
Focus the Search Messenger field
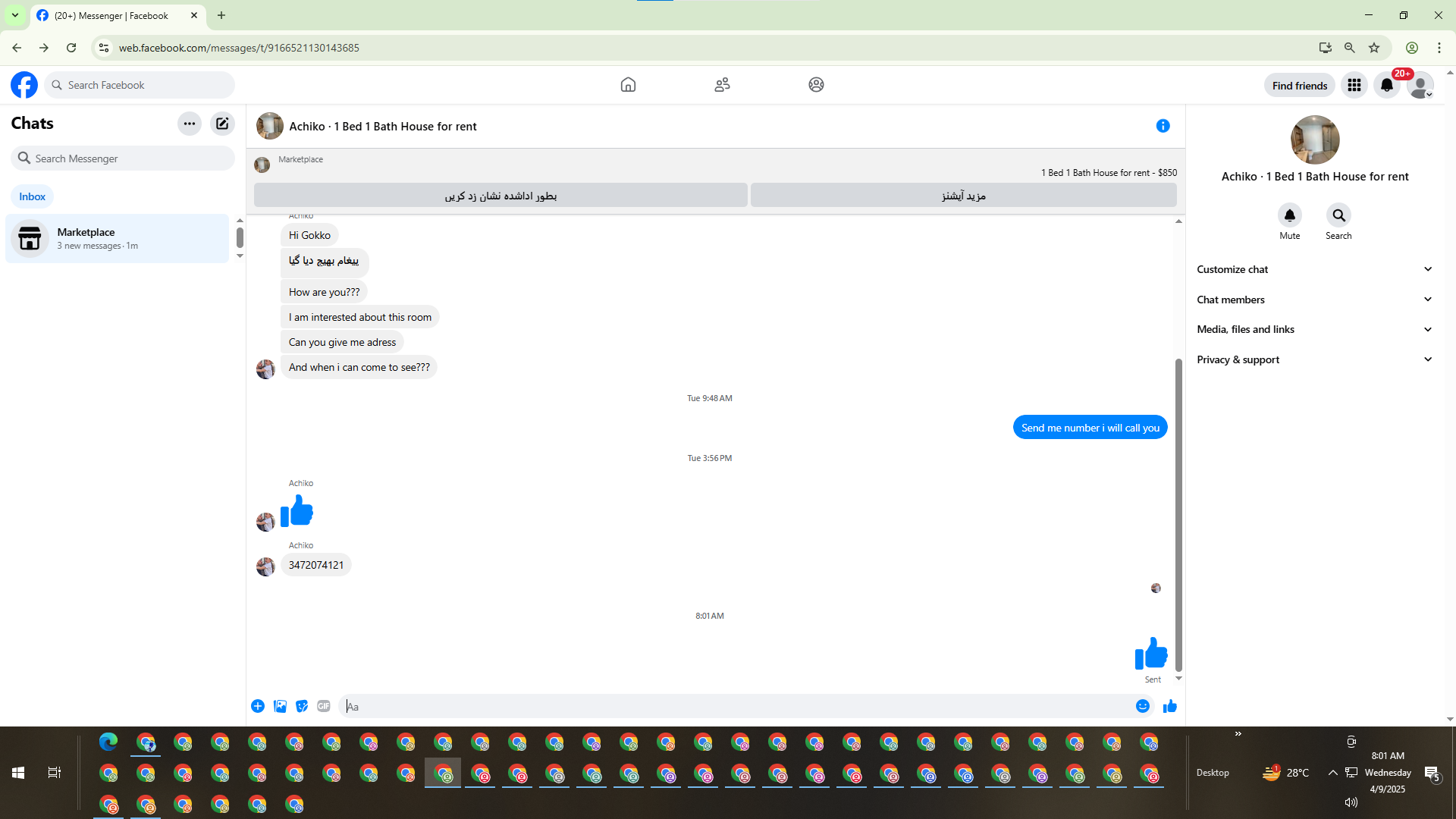coord(123,158)
